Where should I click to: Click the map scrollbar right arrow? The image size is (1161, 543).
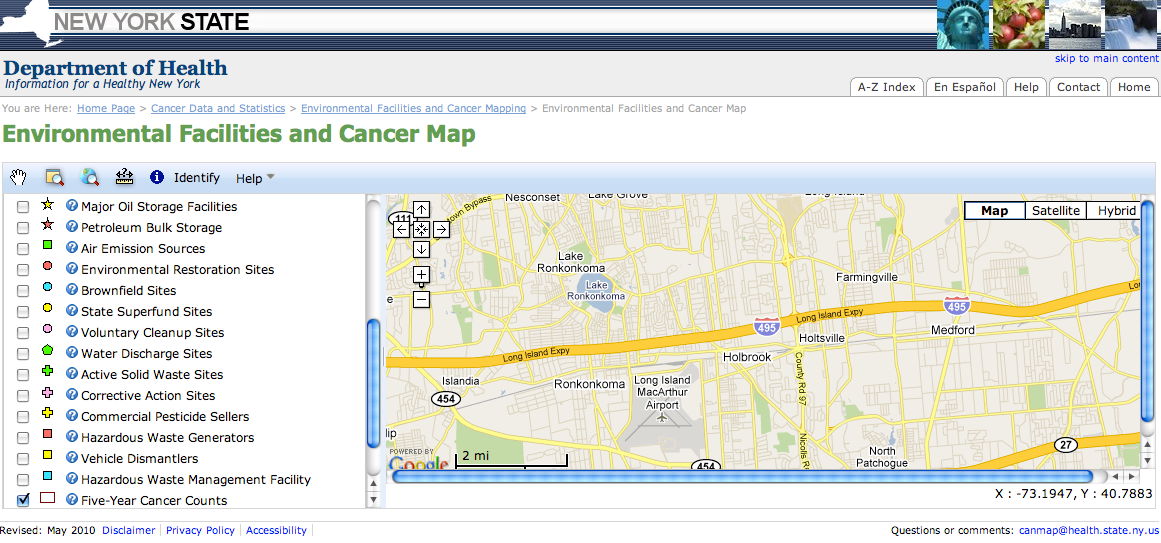click(1131, 476)
